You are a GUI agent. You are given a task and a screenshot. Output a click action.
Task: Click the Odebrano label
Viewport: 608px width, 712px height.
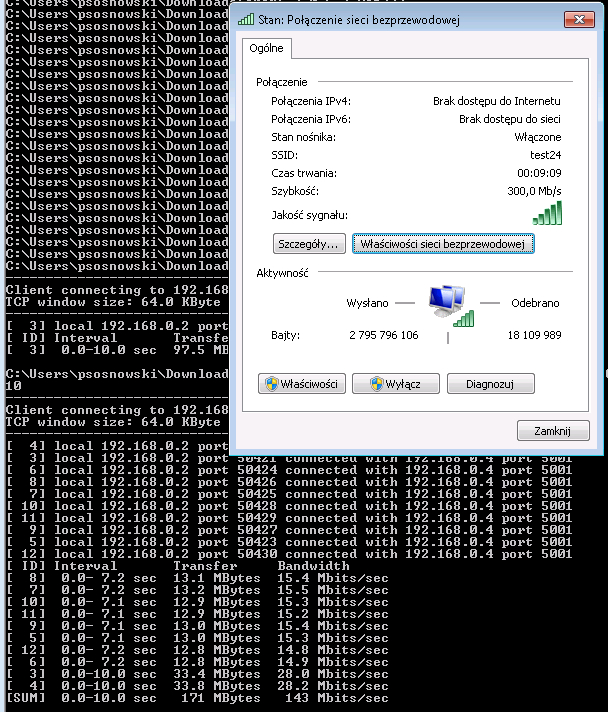coord(535,303)
